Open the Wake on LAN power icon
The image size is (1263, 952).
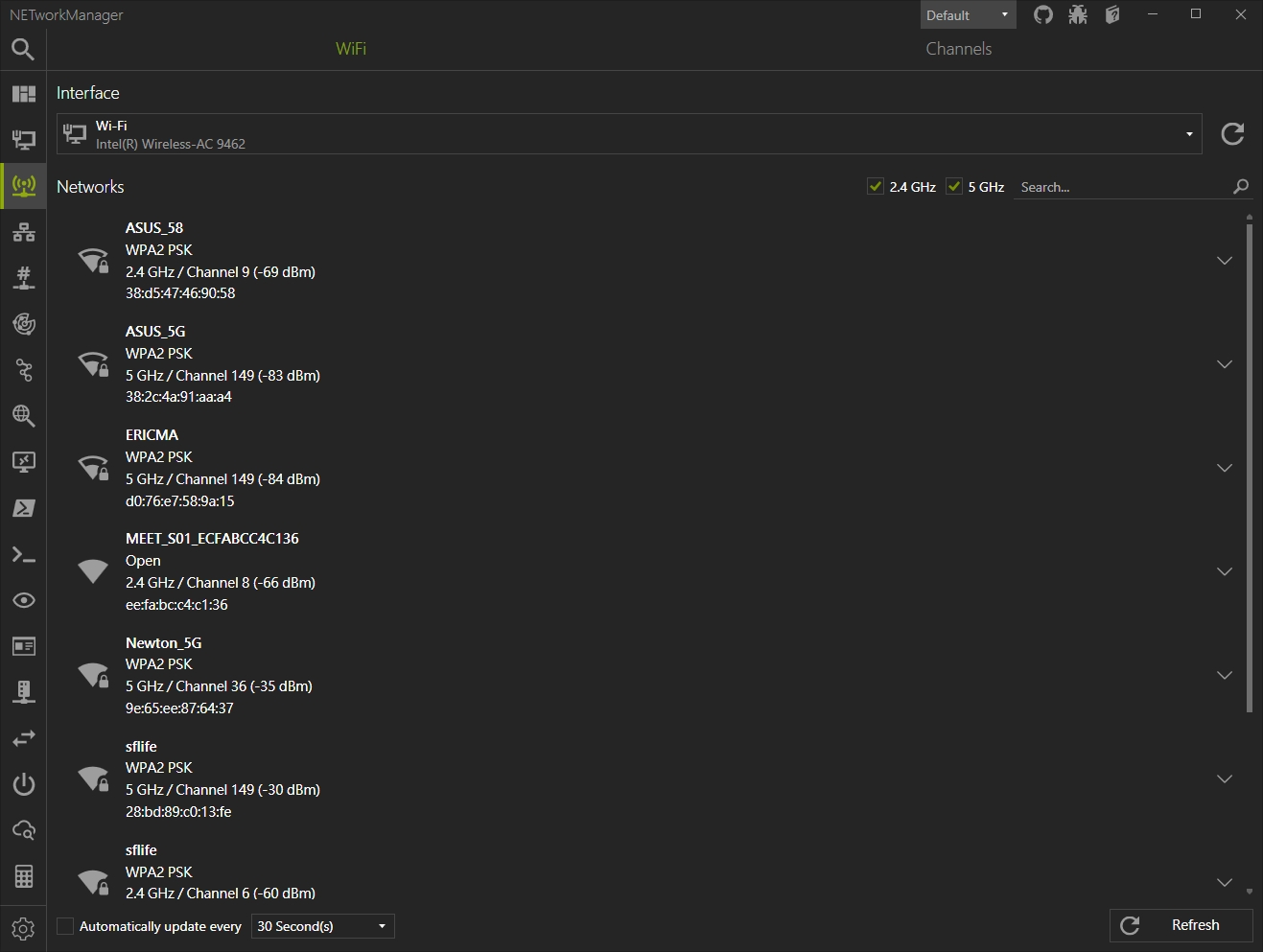pos(23,784)
